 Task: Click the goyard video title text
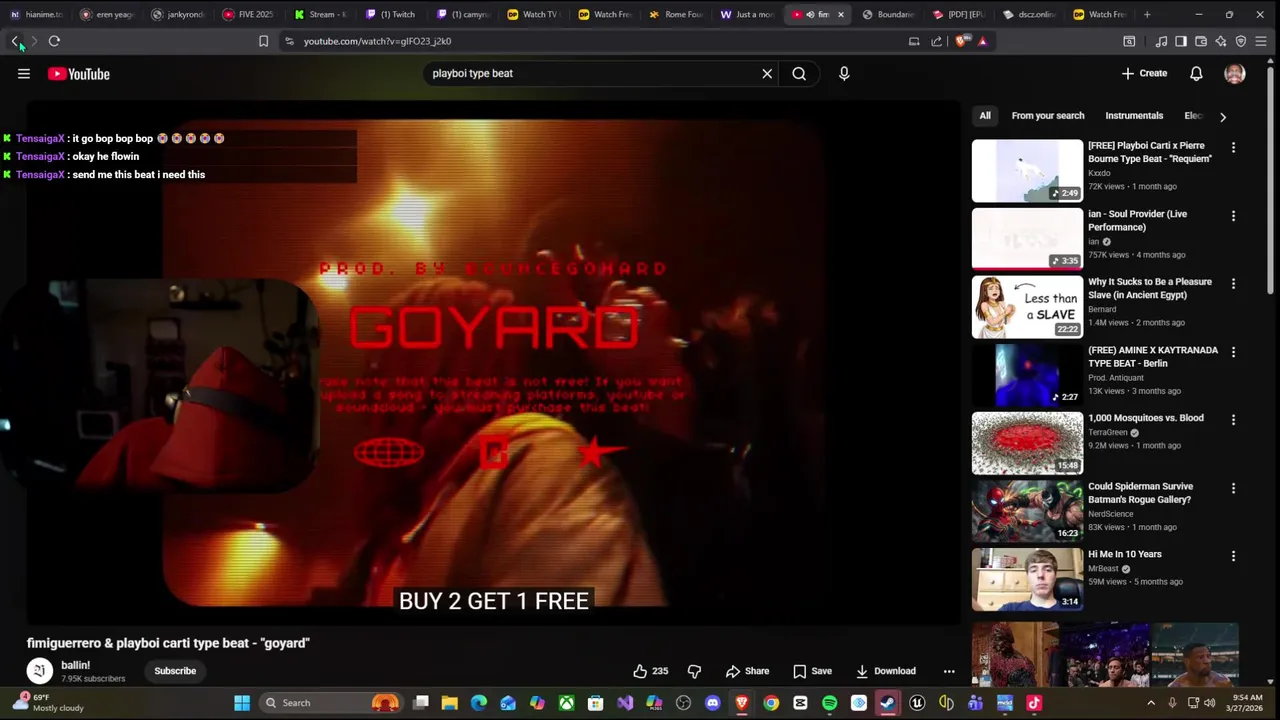click(168, 643)
